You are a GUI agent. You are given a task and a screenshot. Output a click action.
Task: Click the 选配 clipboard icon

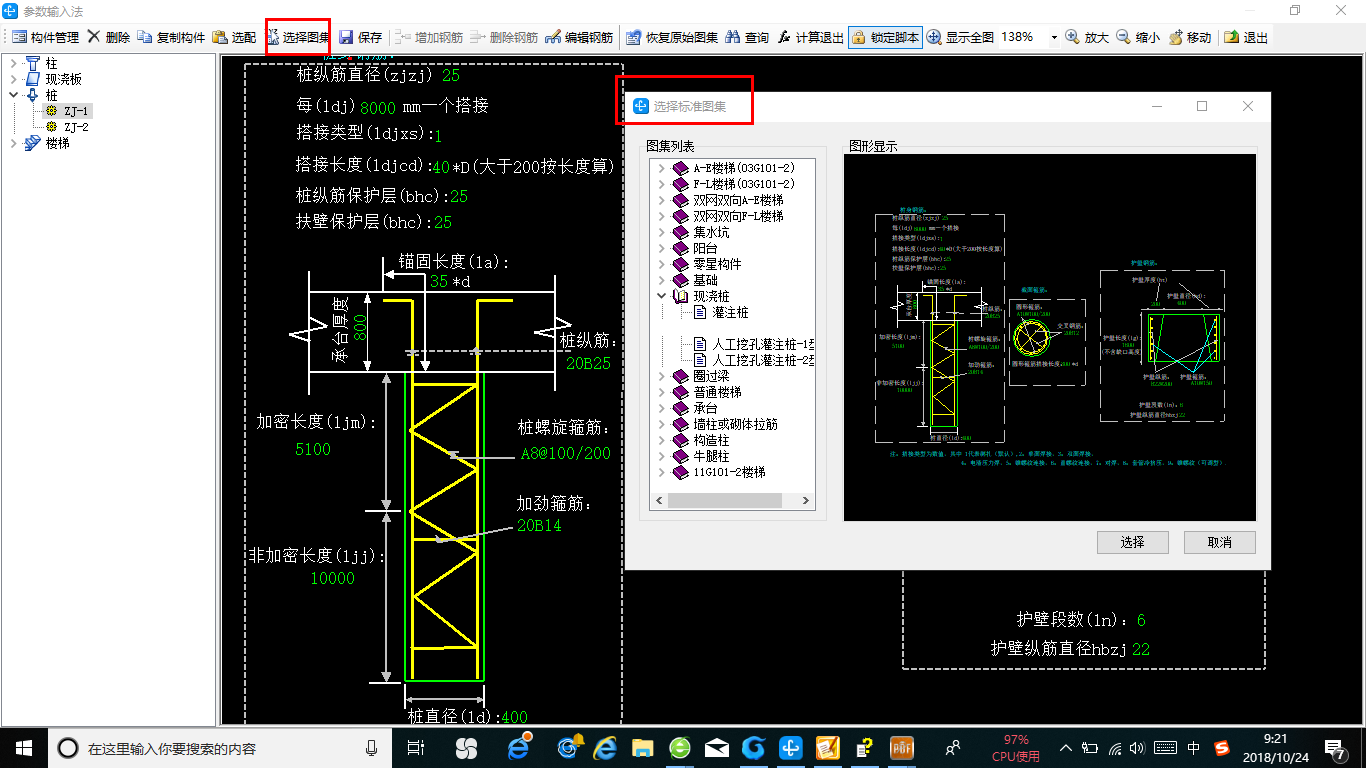coord(220,37)
